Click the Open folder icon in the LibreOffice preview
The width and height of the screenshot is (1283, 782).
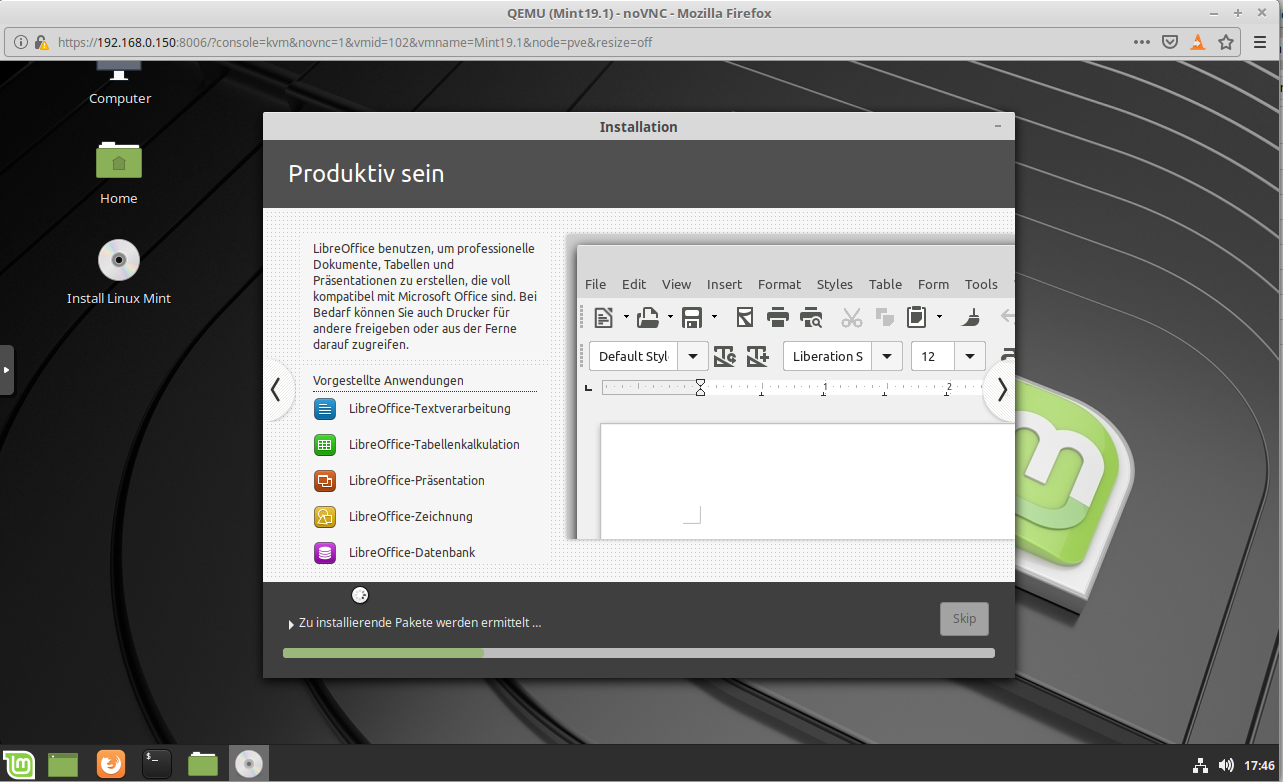648,318
